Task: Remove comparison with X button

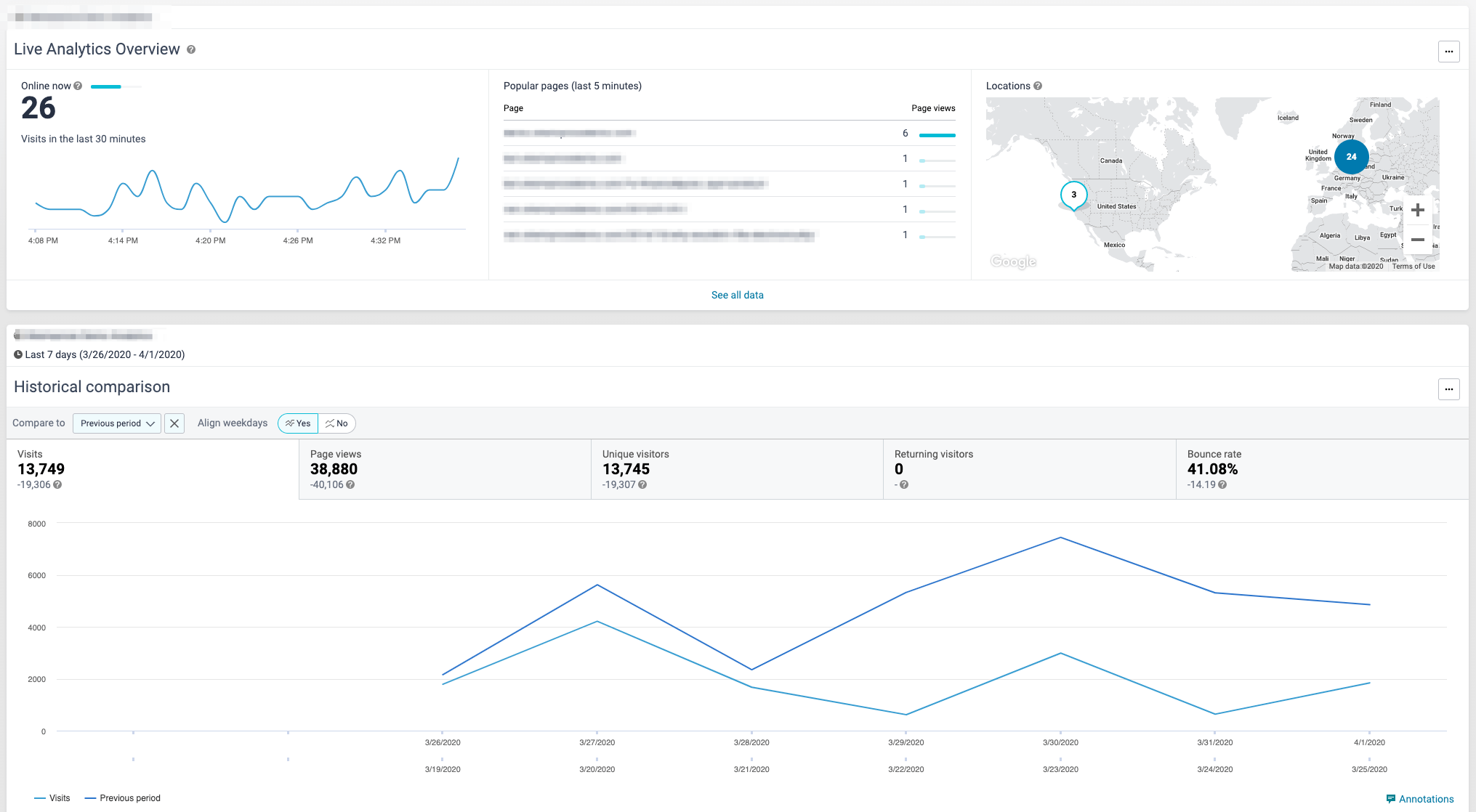Action: click(x=174, y=423)
